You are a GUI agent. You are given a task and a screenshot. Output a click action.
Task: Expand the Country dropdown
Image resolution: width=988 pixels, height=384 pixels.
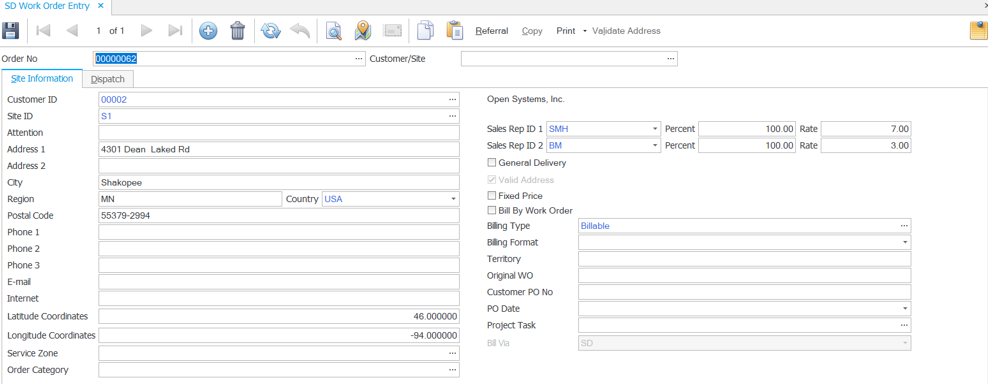click(453, 199)
